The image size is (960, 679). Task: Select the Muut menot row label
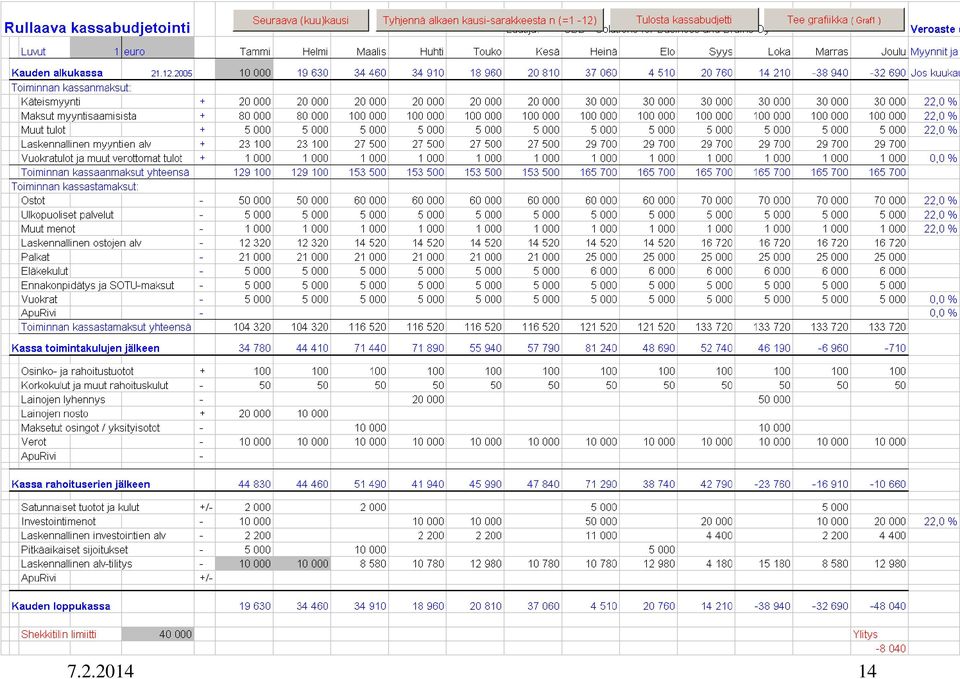click(48, 229)
